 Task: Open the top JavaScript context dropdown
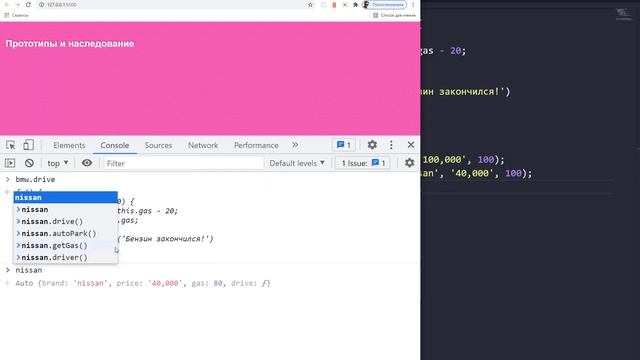pos(58,163)
